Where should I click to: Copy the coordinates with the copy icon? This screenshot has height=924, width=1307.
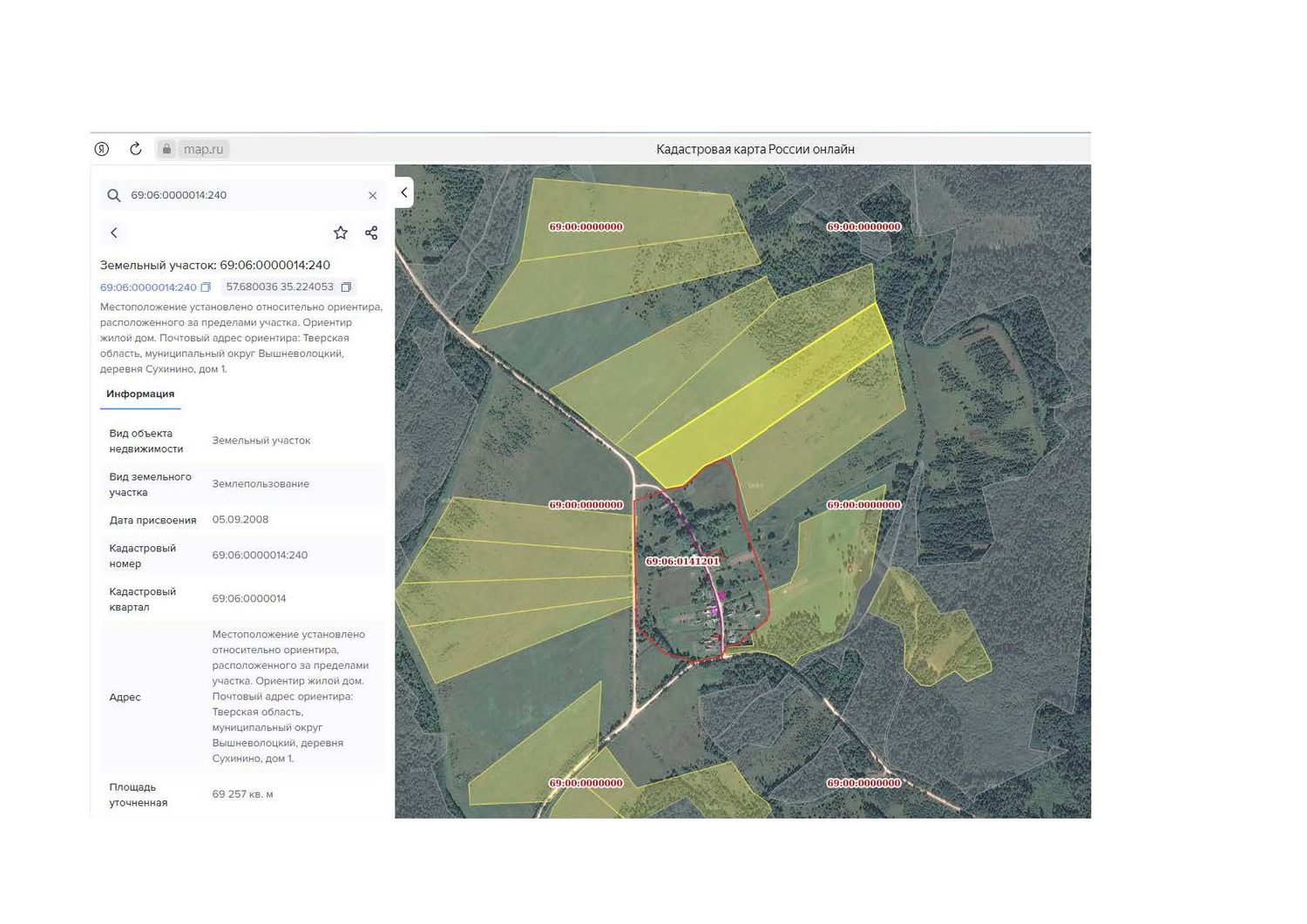pos(346,287)
